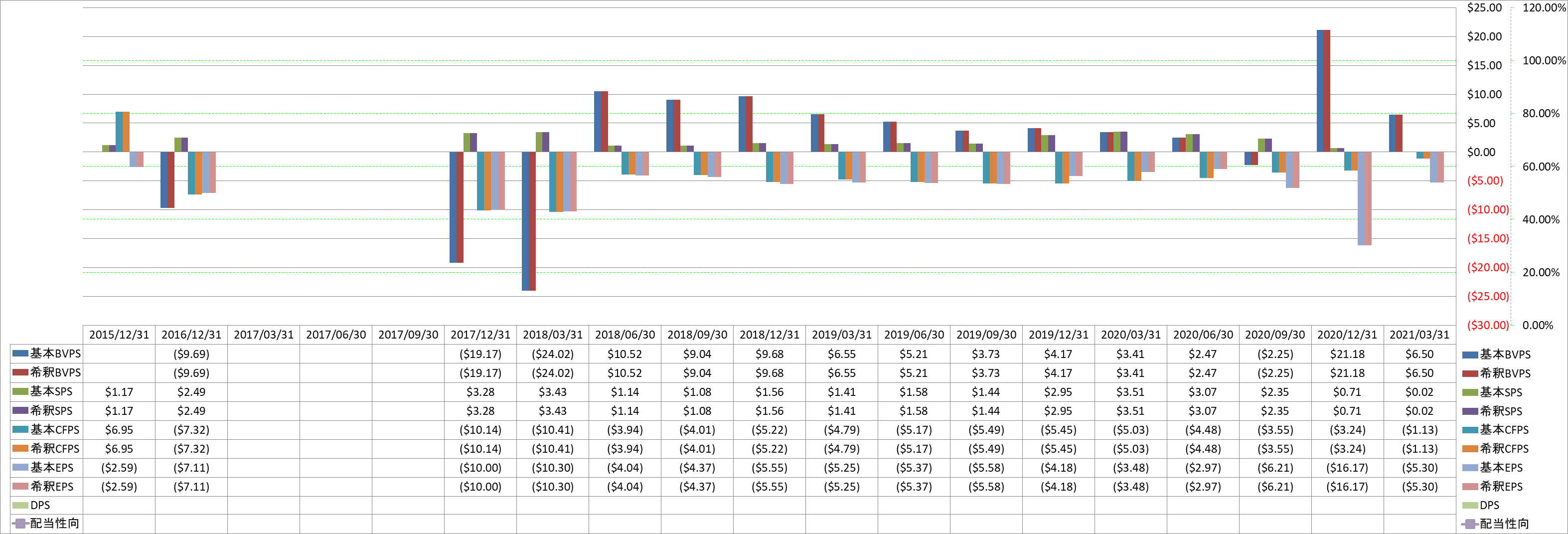Click the red ($30.00) axis label
1568x534 pixels.
pos(1488,325)
